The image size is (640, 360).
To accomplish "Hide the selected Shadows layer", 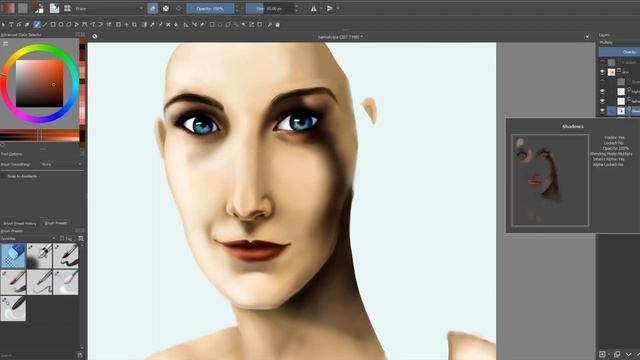I will click(x=602, y=111).
